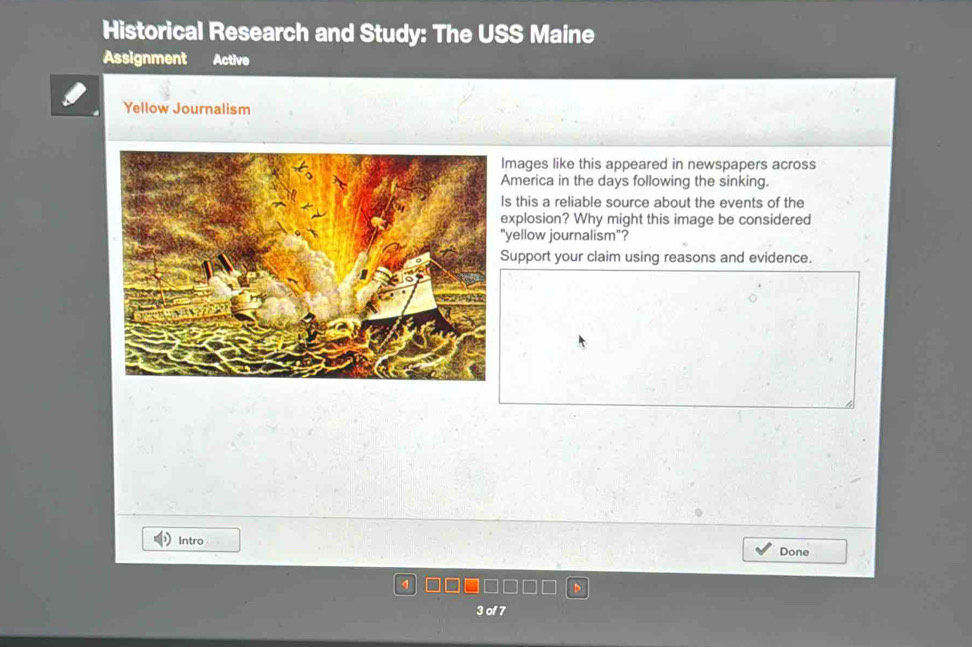972x647 pixels.
Task: Click 'Is this a reliable source' question text
Action: [x=656, y=219]
